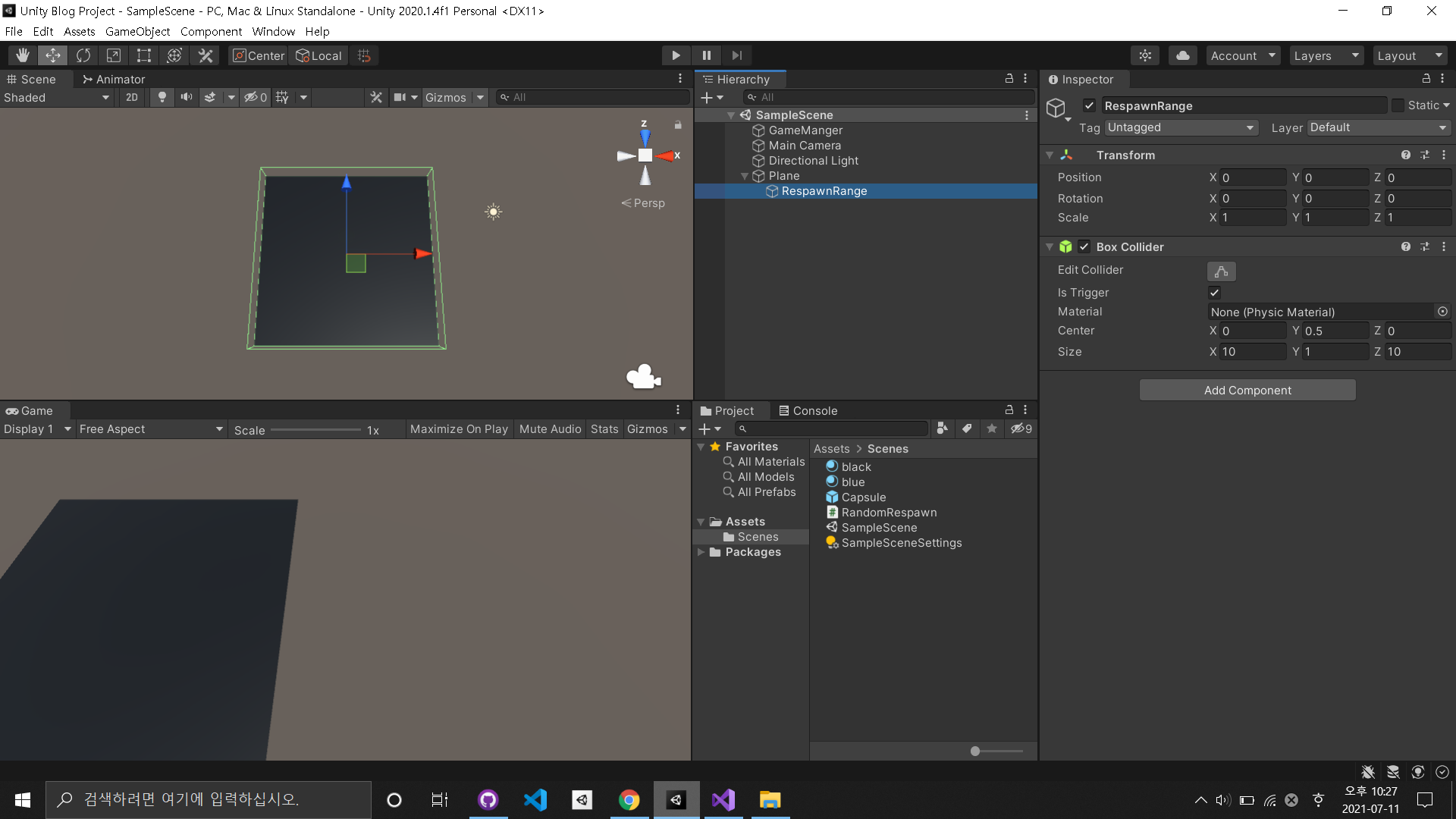The width and height of the screenshot is (1456, 819).
Task: Collapse the Plane object in Hierarchy
Action: pyautogui.click(x=745, y=176)
